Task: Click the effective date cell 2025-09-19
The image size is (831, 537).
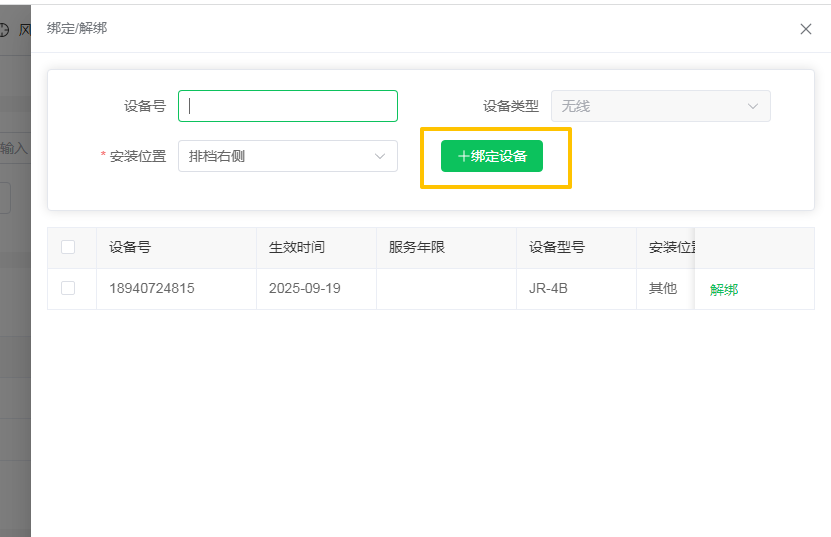Action: pos(305,289)
